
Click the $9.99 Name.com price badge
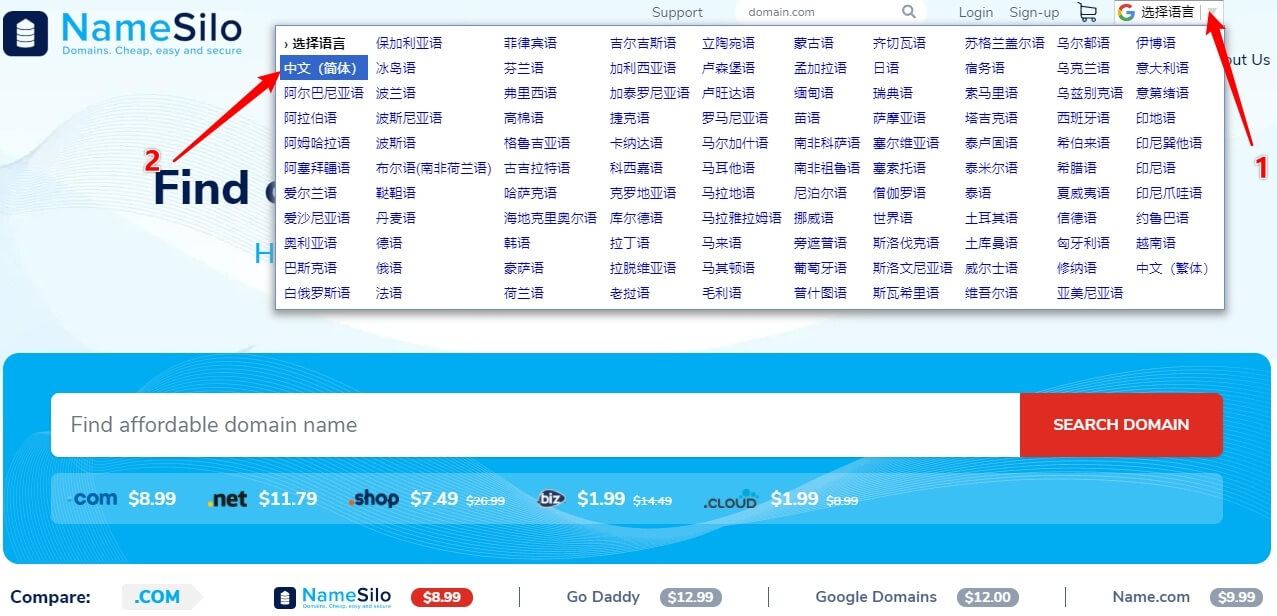(1236, 598)
